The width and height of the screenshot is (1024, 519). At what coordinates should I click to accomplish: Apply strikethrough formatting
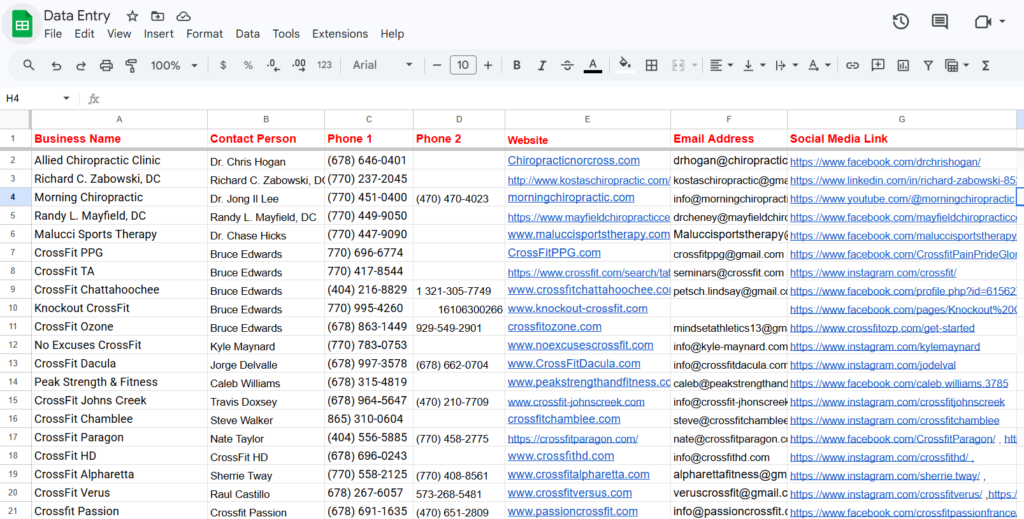567,65
